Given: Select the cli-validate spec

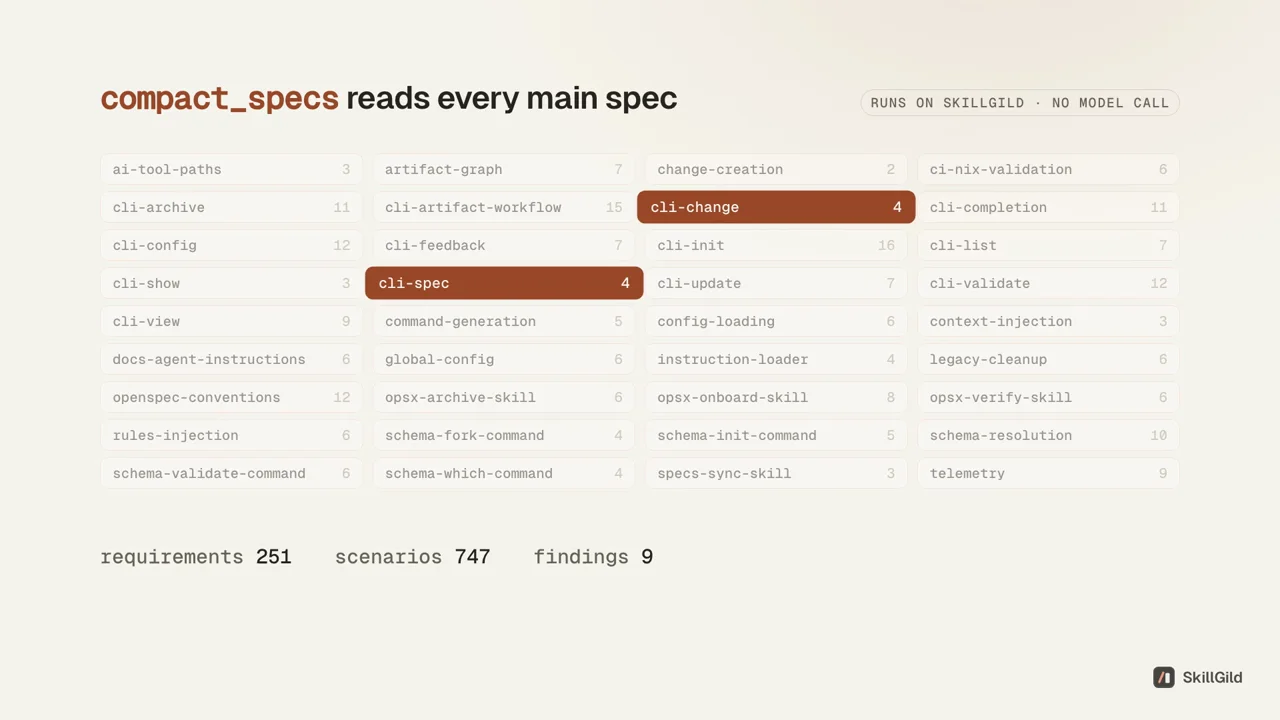Looking at the screenshot, I should tap(1048, 283).
